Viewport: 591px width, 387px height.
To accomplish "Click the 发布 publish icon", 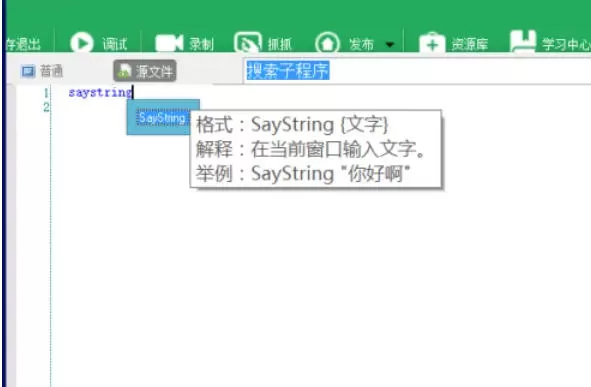I will pos(327,43).
